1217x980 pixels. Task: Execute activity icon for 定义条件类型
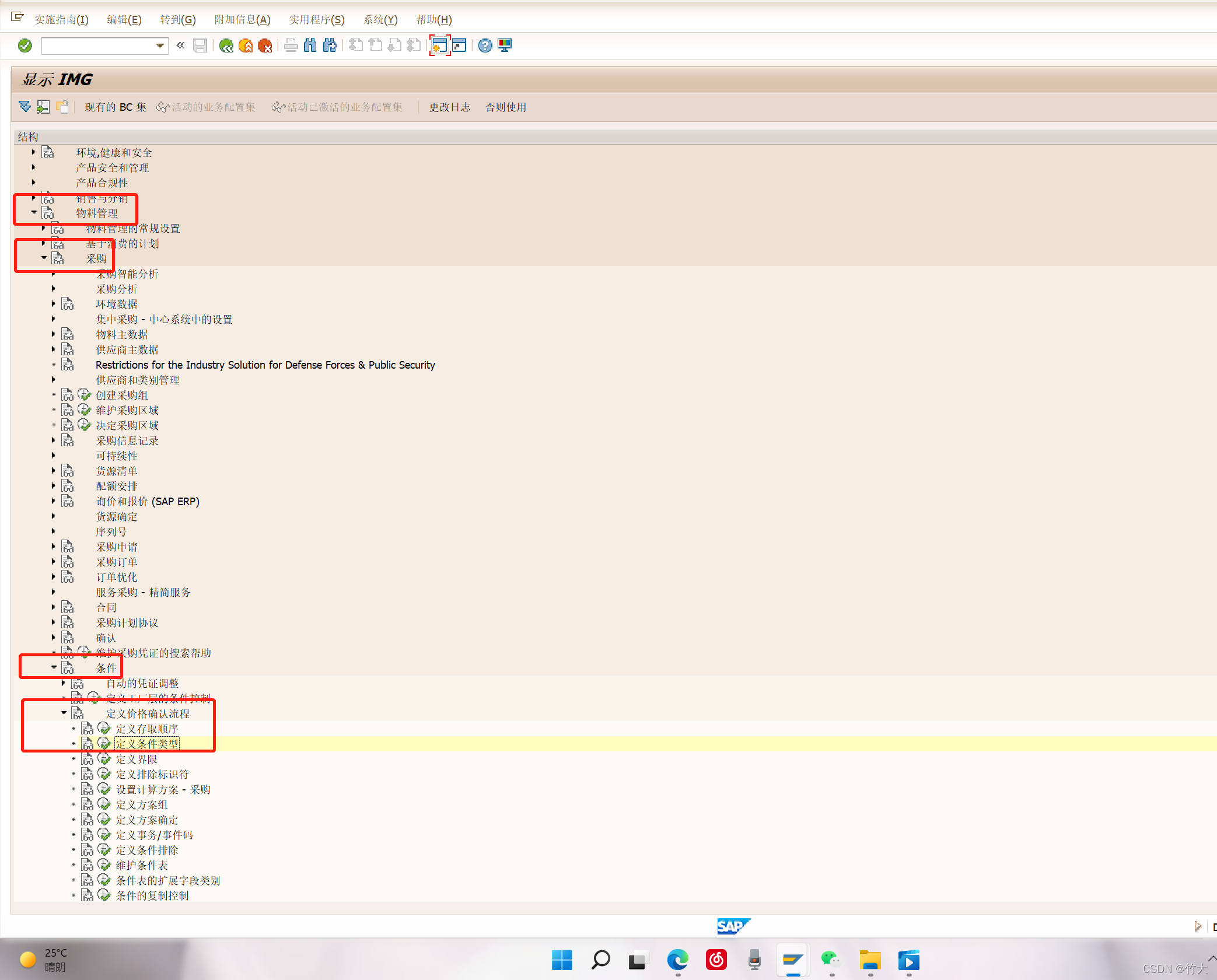coord(104,743)
